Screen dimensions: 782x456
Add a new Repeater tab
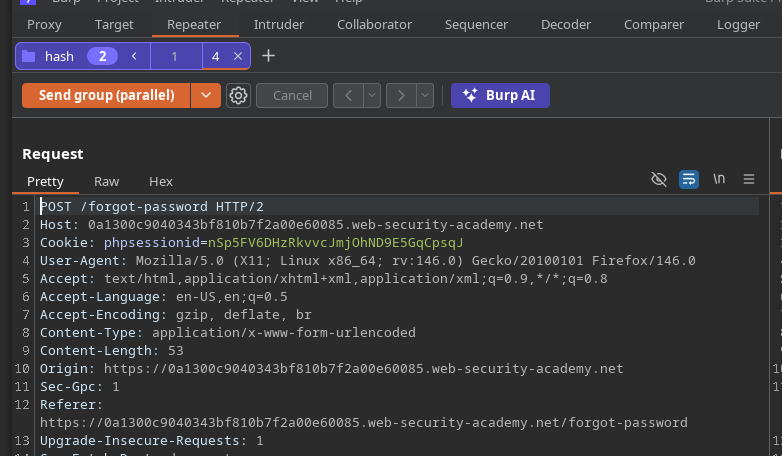(268, 56)
